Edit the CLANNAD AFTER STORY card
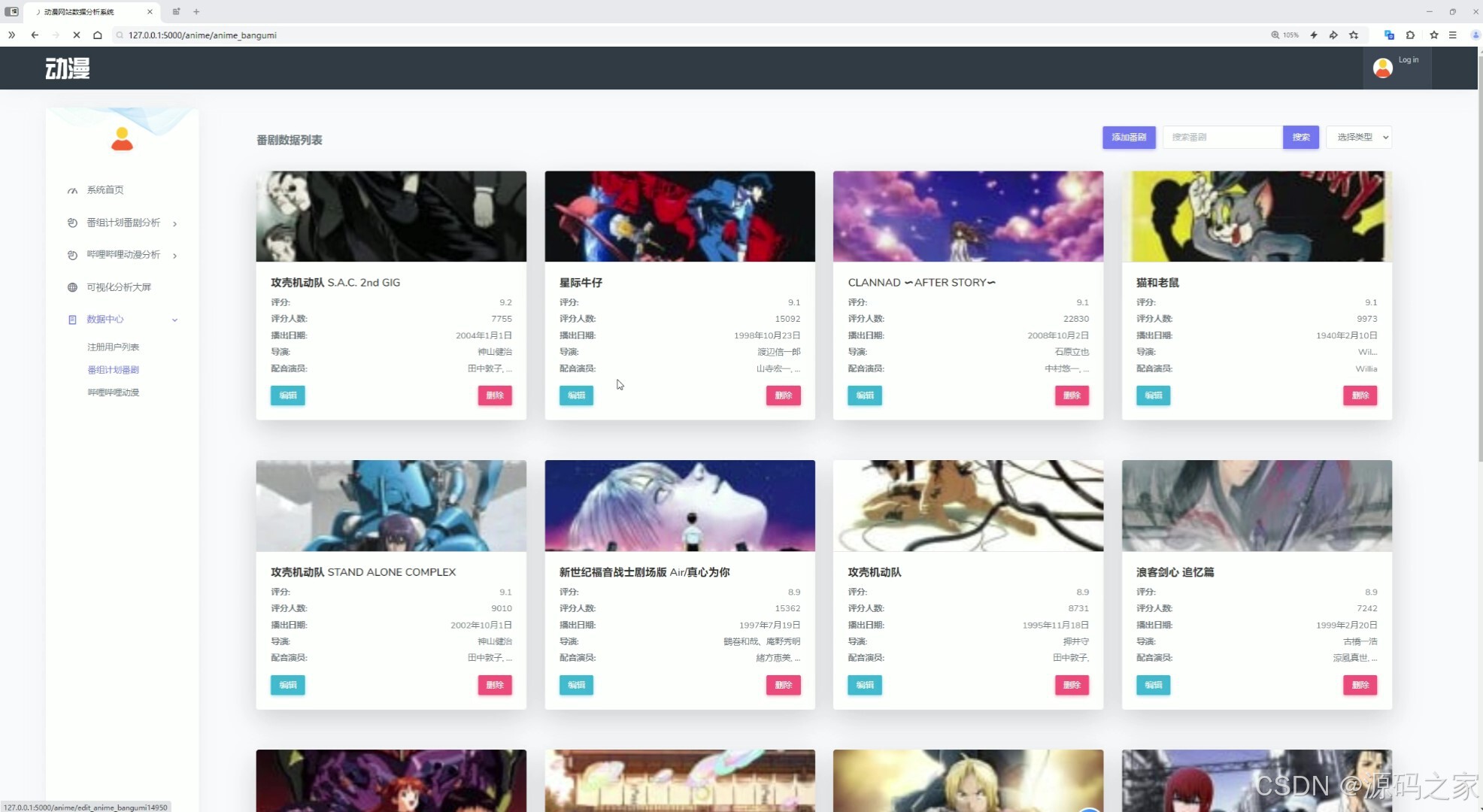Viewport: 1483px width, 812px height. 865,395
